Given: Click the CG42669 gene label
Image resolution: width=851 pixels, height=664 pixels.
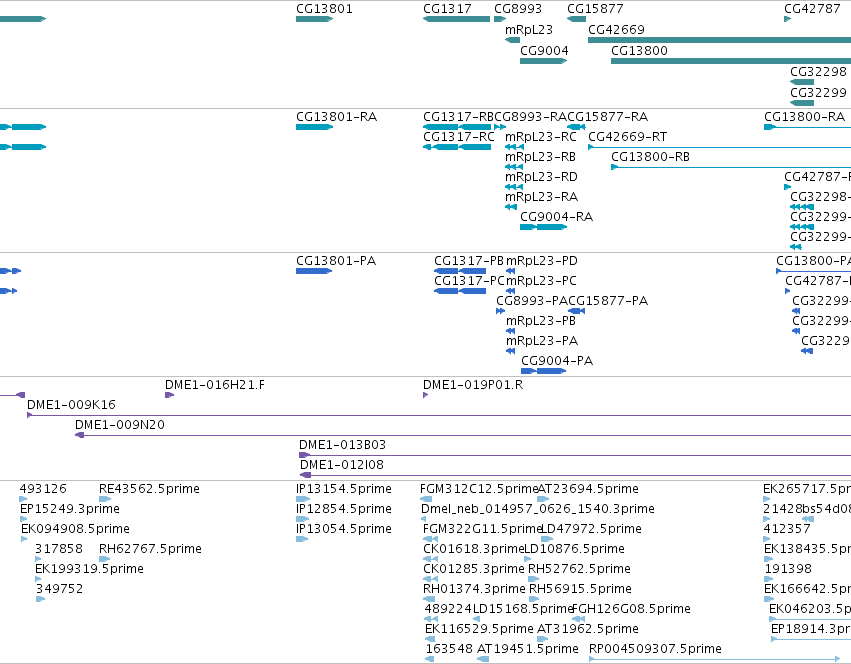Looking at the screenshot, I should [x=617, y=30].
